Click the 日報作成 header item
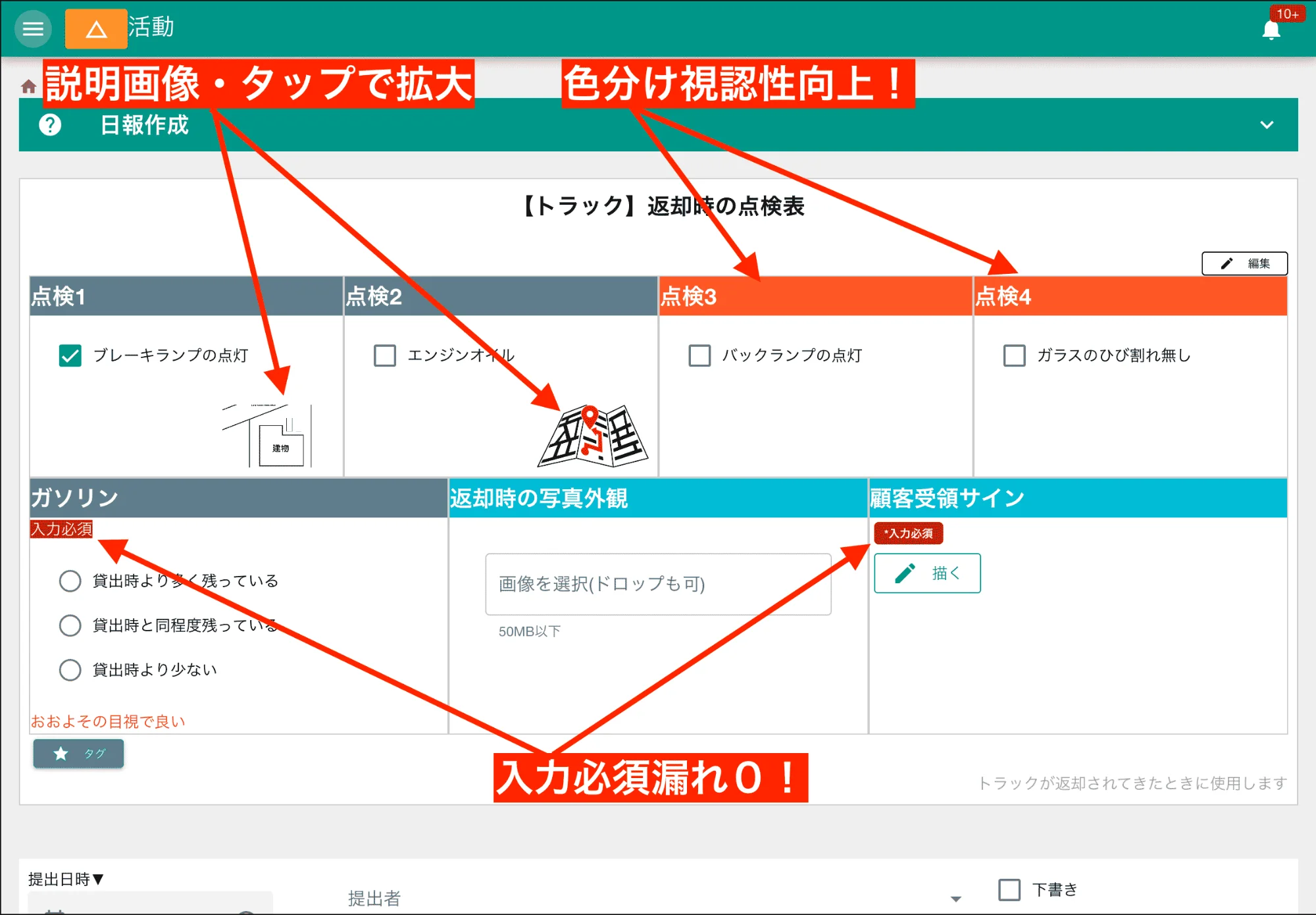This screenshot has height=915, width=1316. [x=145, y=125]
